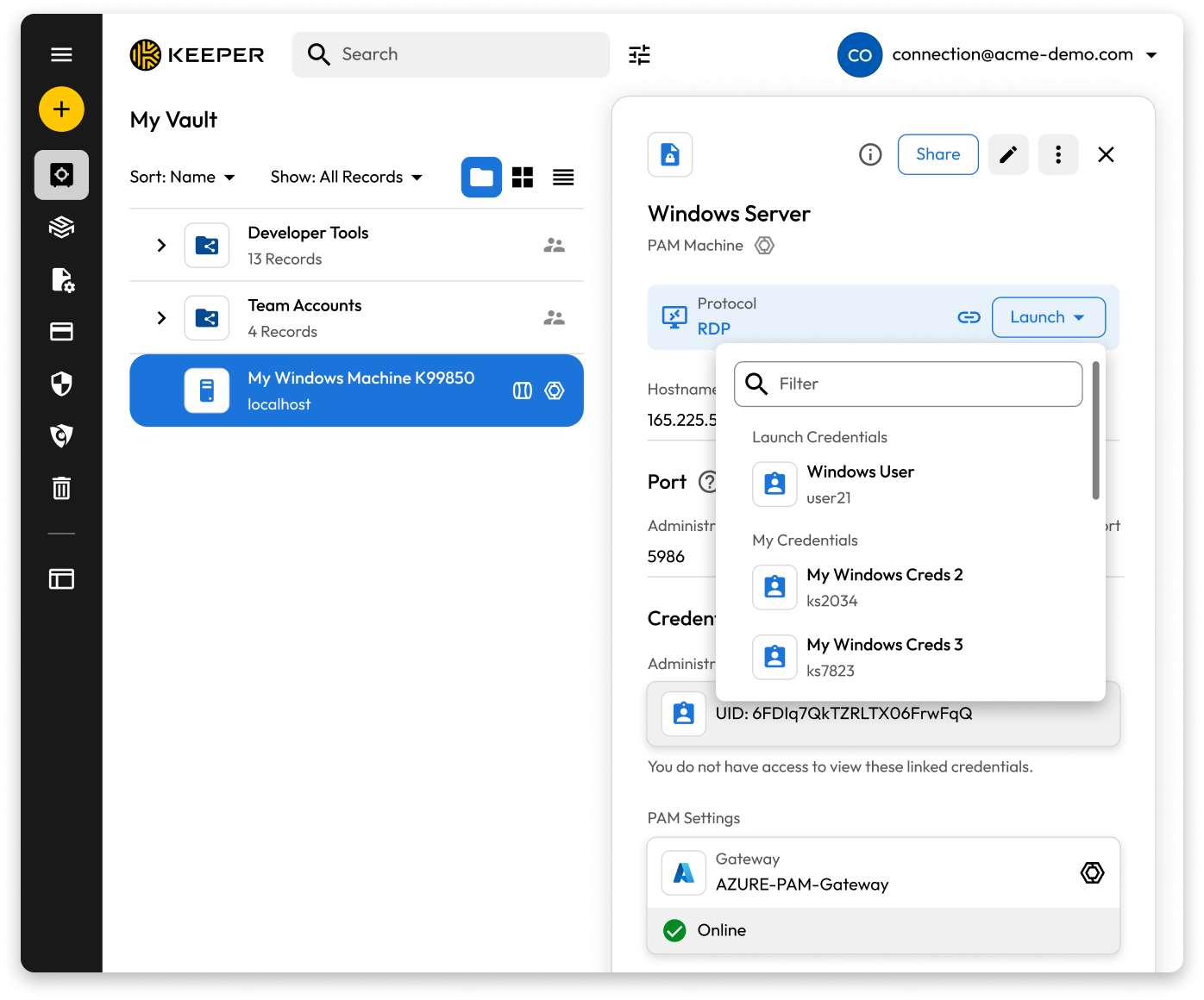
Task: Open the three-dot more options menu
Action: coord(1057,155)
